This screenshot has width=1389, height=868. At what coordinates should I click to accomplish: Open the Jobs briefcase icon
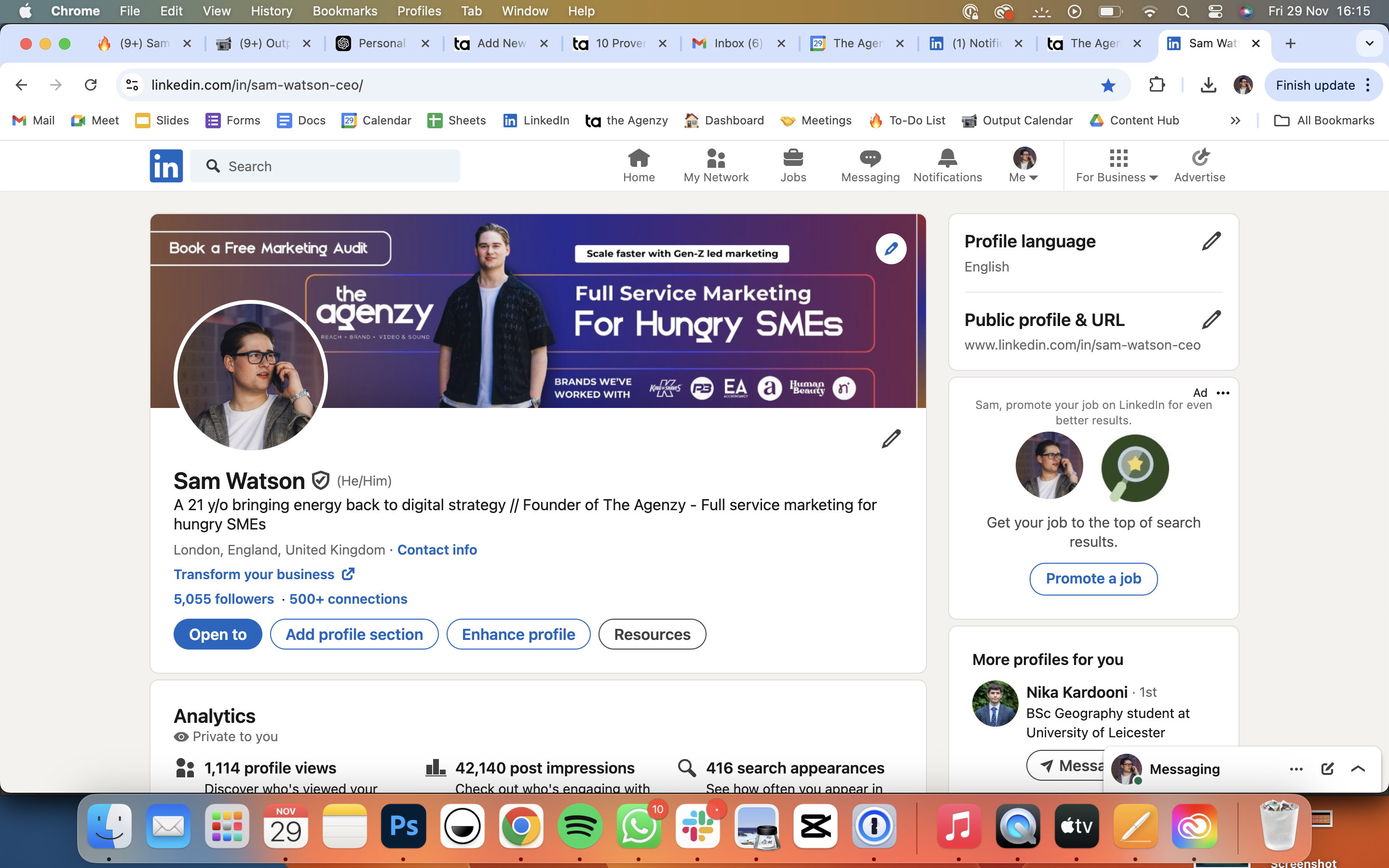[x=793, y=166]
